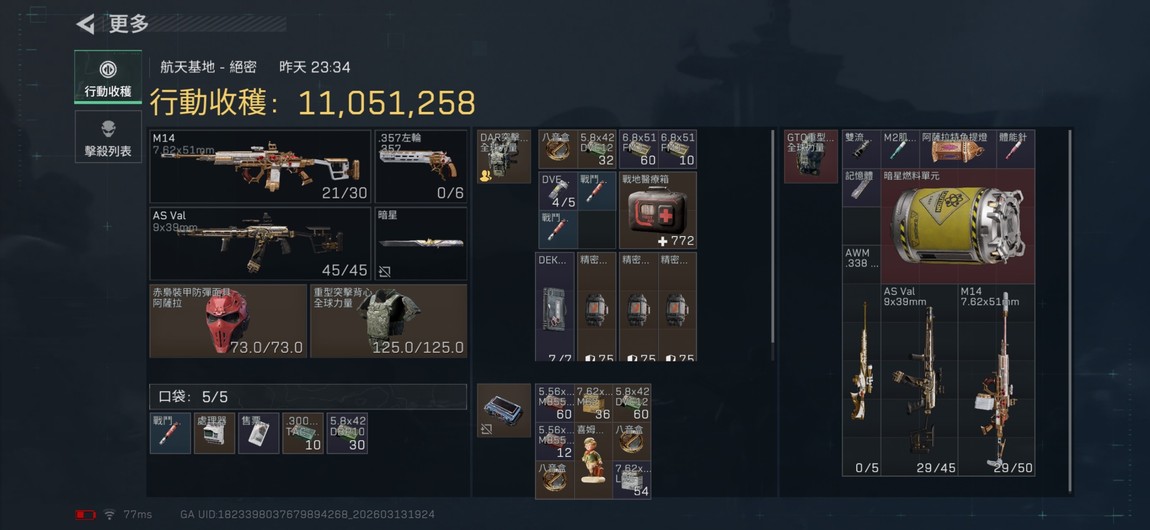Click the .357左輪 revolver slot
The height and width of the screenshot is (530, 1150).
coord(421,167)
